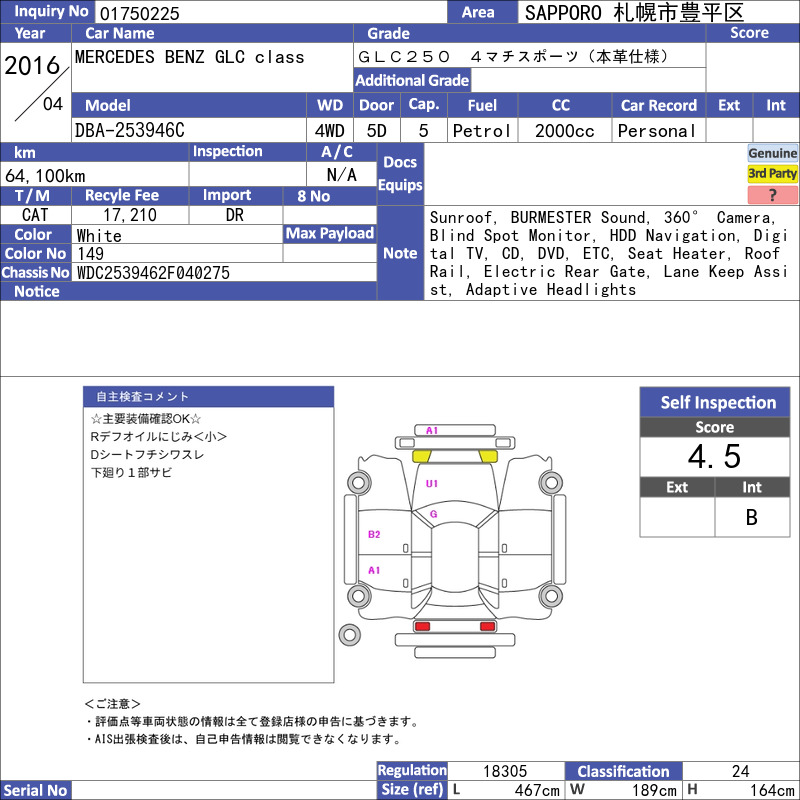800x800 pixels.
Task: Click the left red taillight in the diagram
Action: 422,626
